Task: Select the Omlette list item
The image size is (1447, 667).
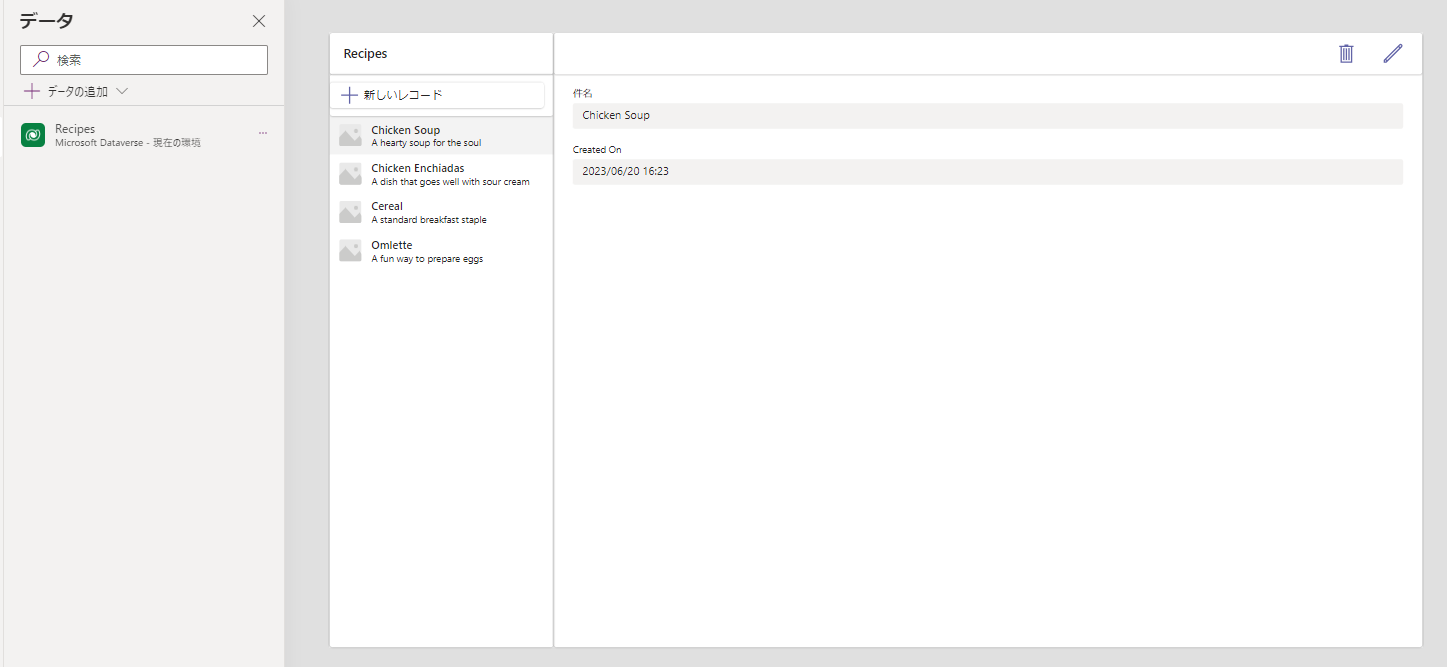Action: pyautogui.click(x=441, y=251)
